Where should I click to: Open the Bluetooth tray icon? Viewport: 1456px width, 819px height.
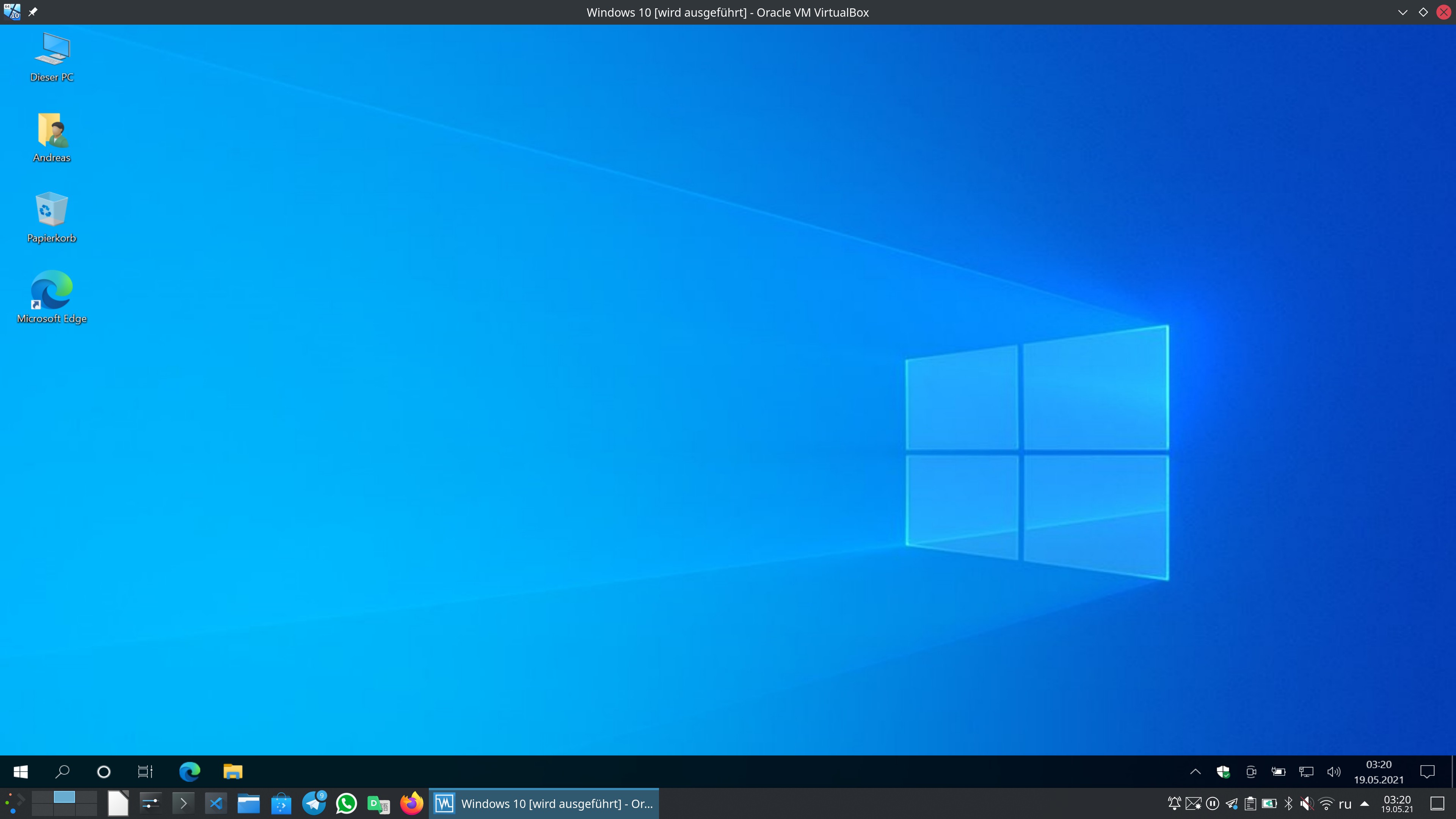point(1288,804)
